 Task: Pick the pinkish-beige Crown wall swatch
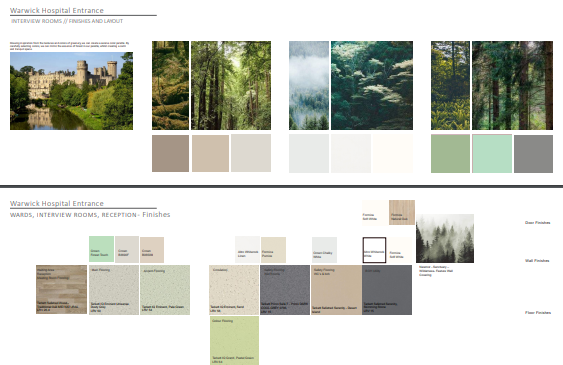(x=152, y=250)
